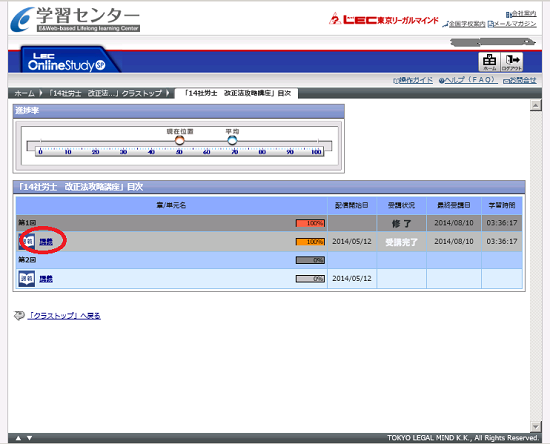The image size is (550, 444).
Task: Click the scrollbar down arrow
Action: click(536, 427)
